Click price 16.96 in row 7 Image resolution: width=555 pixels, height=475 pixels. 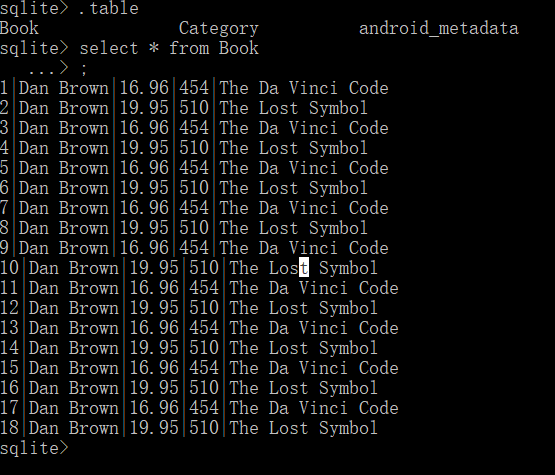[144, 208]
